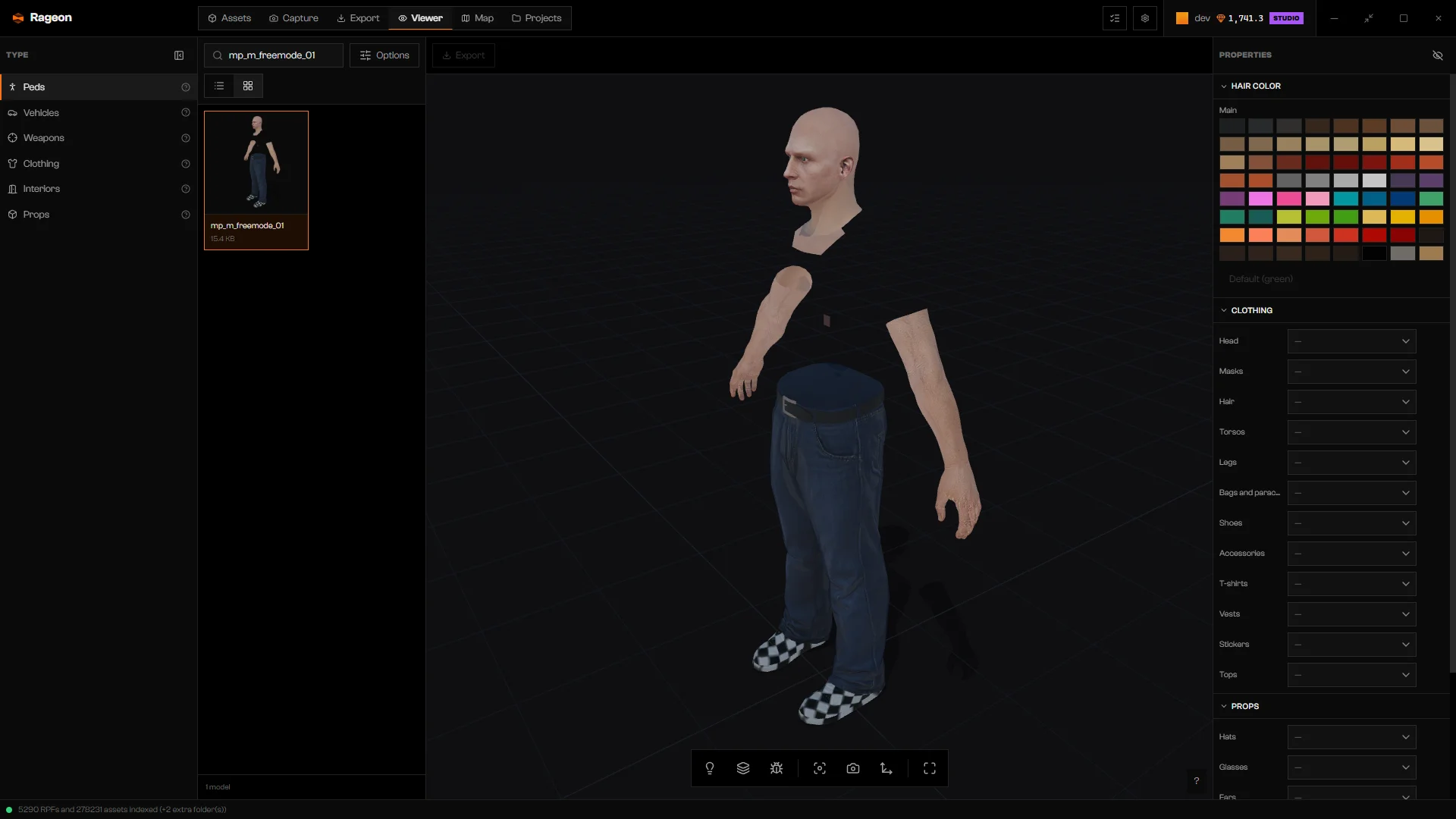Viewport: 1456px width, 819px height.
Task: Pick the bright pink hair color swatch
Action: [x=1288, y=199]
